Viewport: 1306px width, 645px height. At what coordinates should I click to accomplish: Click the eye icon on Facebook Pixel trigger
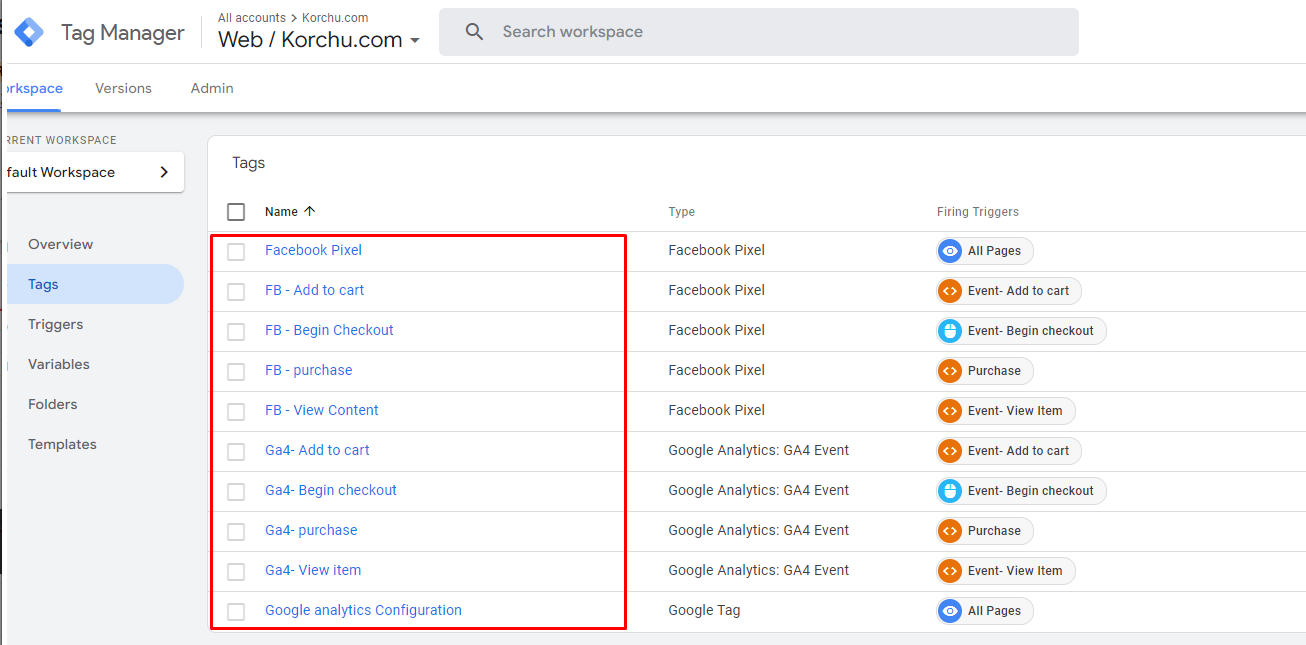[x=950, y=251]
